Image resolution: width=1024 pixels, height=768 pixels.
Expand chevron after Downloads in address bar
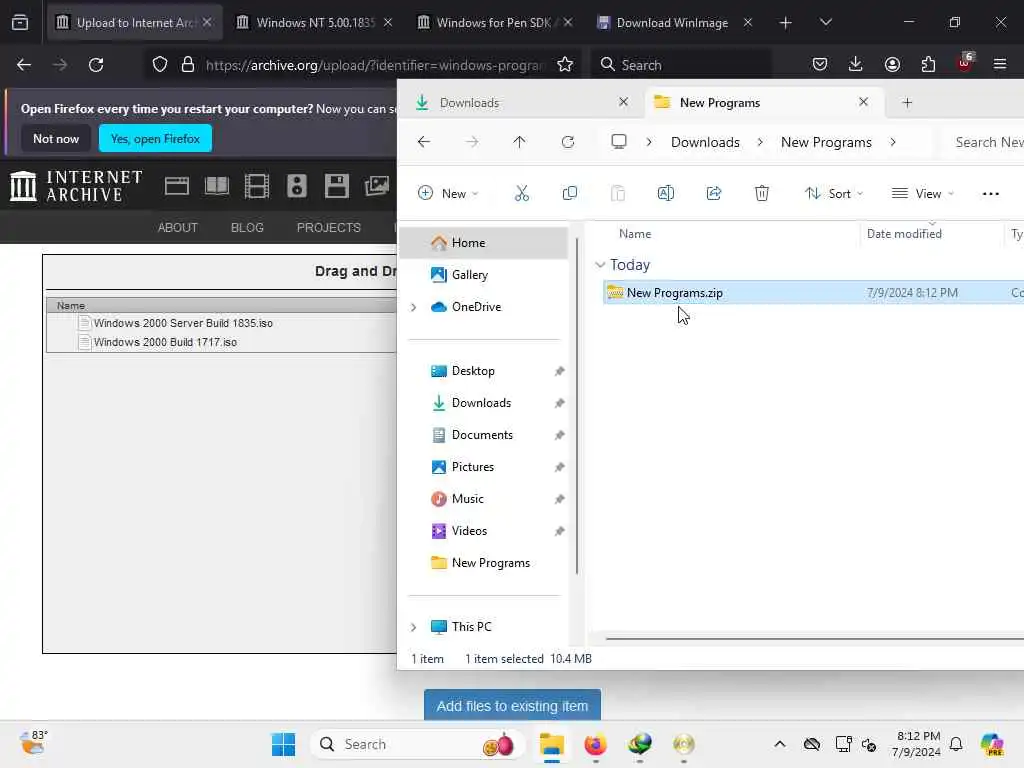(760, 142)
